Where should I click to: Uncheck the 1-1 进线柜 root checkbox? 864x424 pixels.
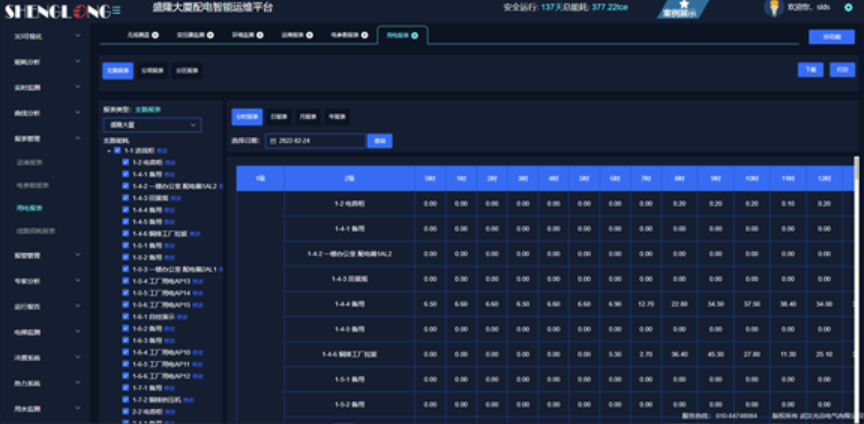[117, 151]
